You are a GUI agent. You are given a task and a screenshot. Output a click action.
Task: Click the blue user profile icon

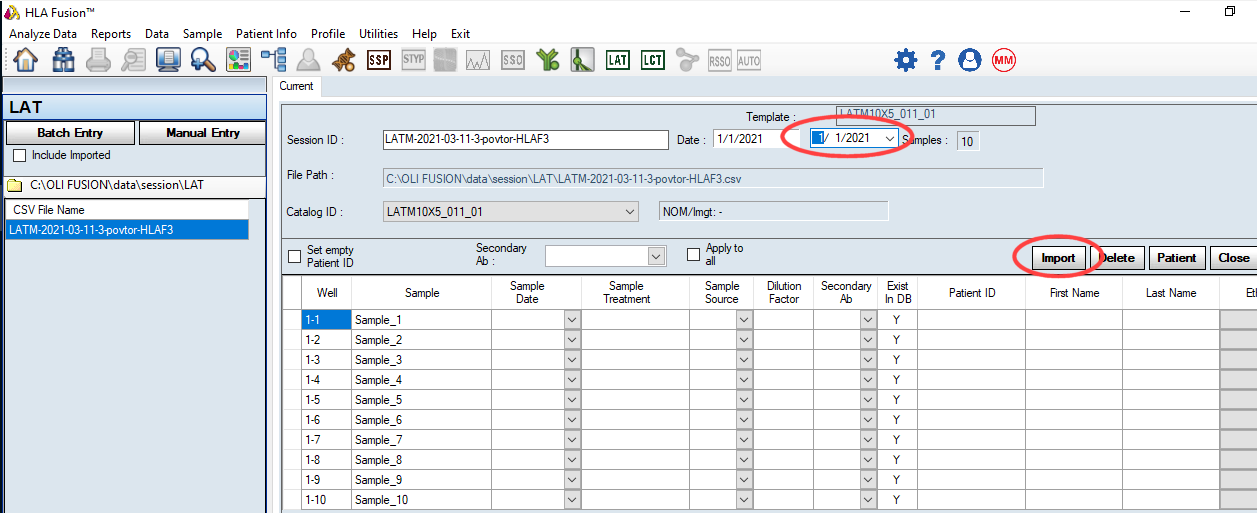tap(969, 61)
